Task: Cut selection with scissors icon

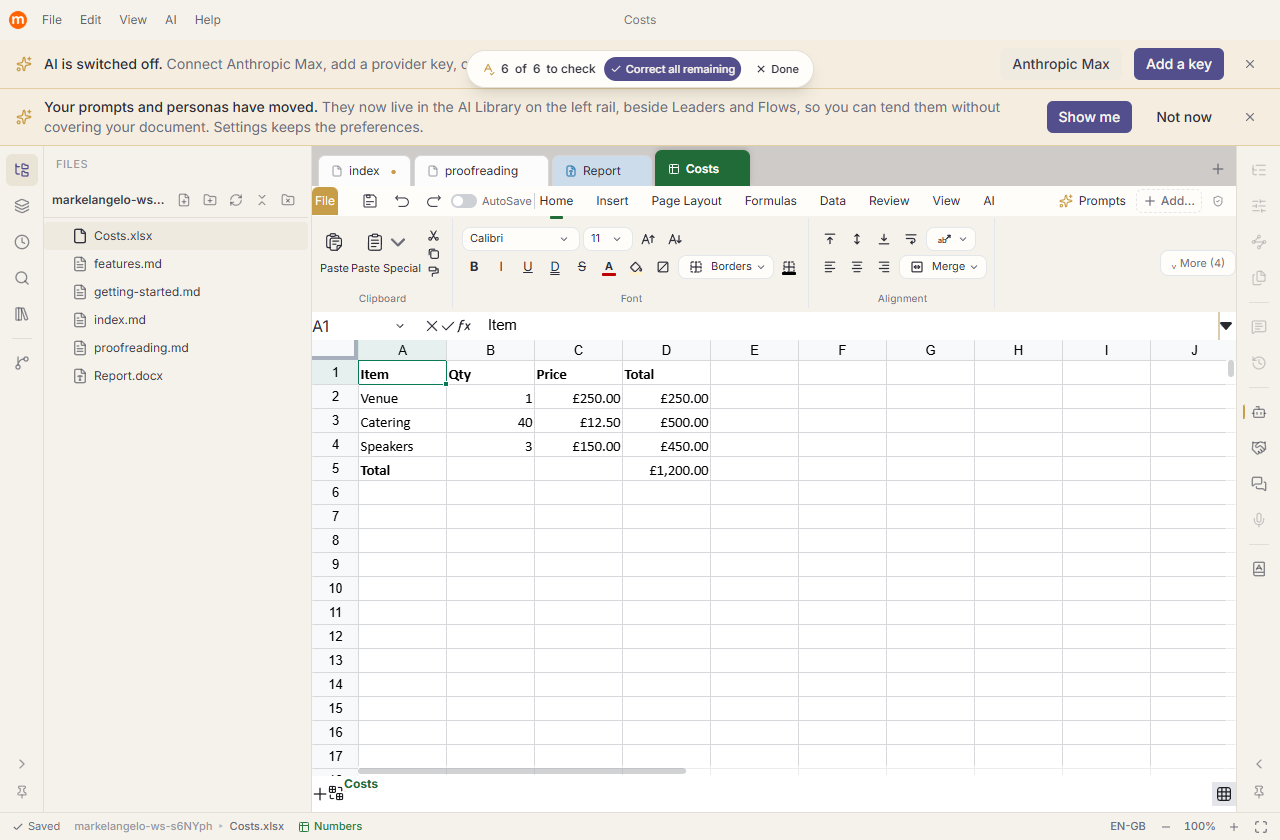Action: tap(433, 236)
